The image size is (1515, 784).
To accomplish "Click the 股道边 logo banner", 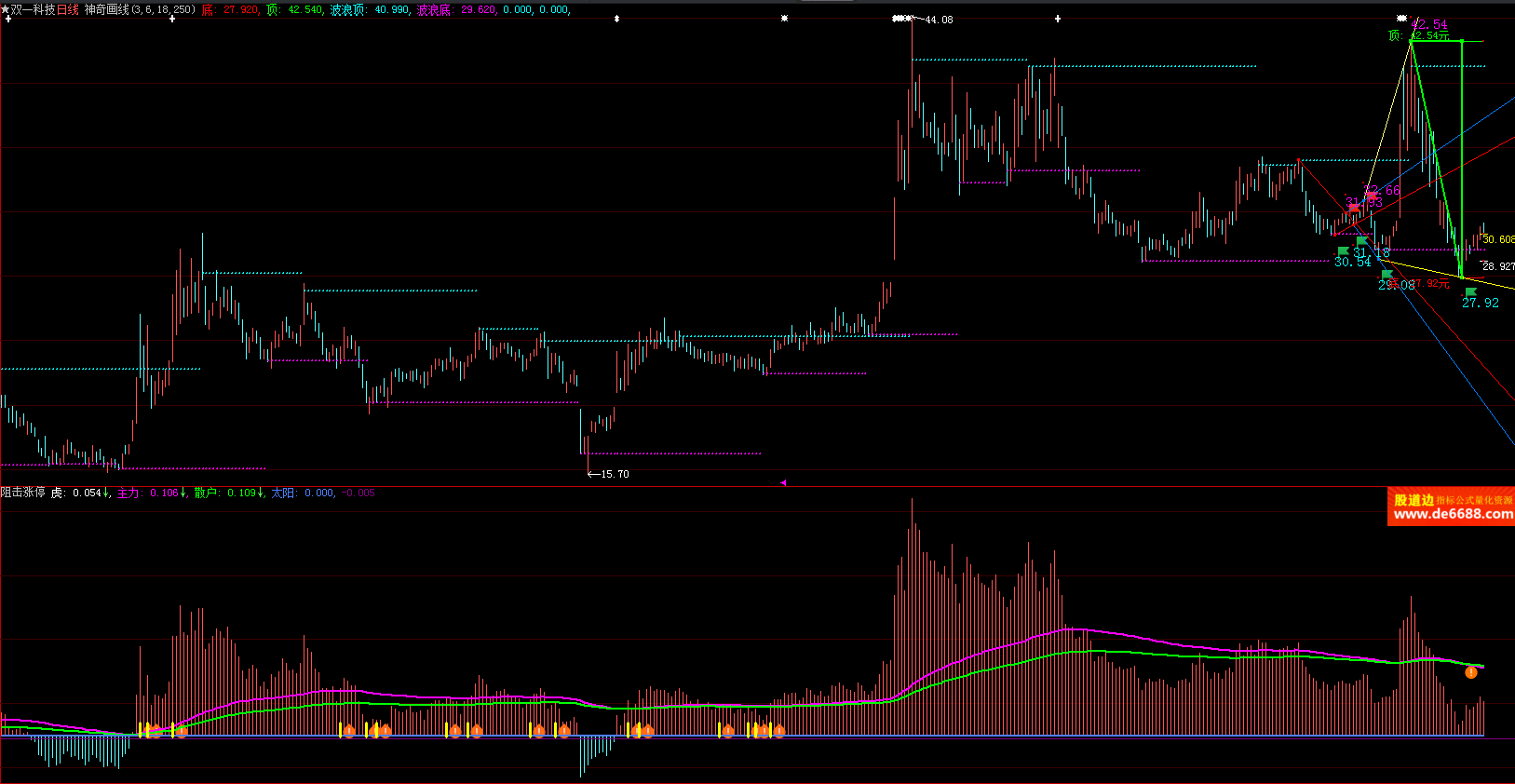I will [1414, 500].
